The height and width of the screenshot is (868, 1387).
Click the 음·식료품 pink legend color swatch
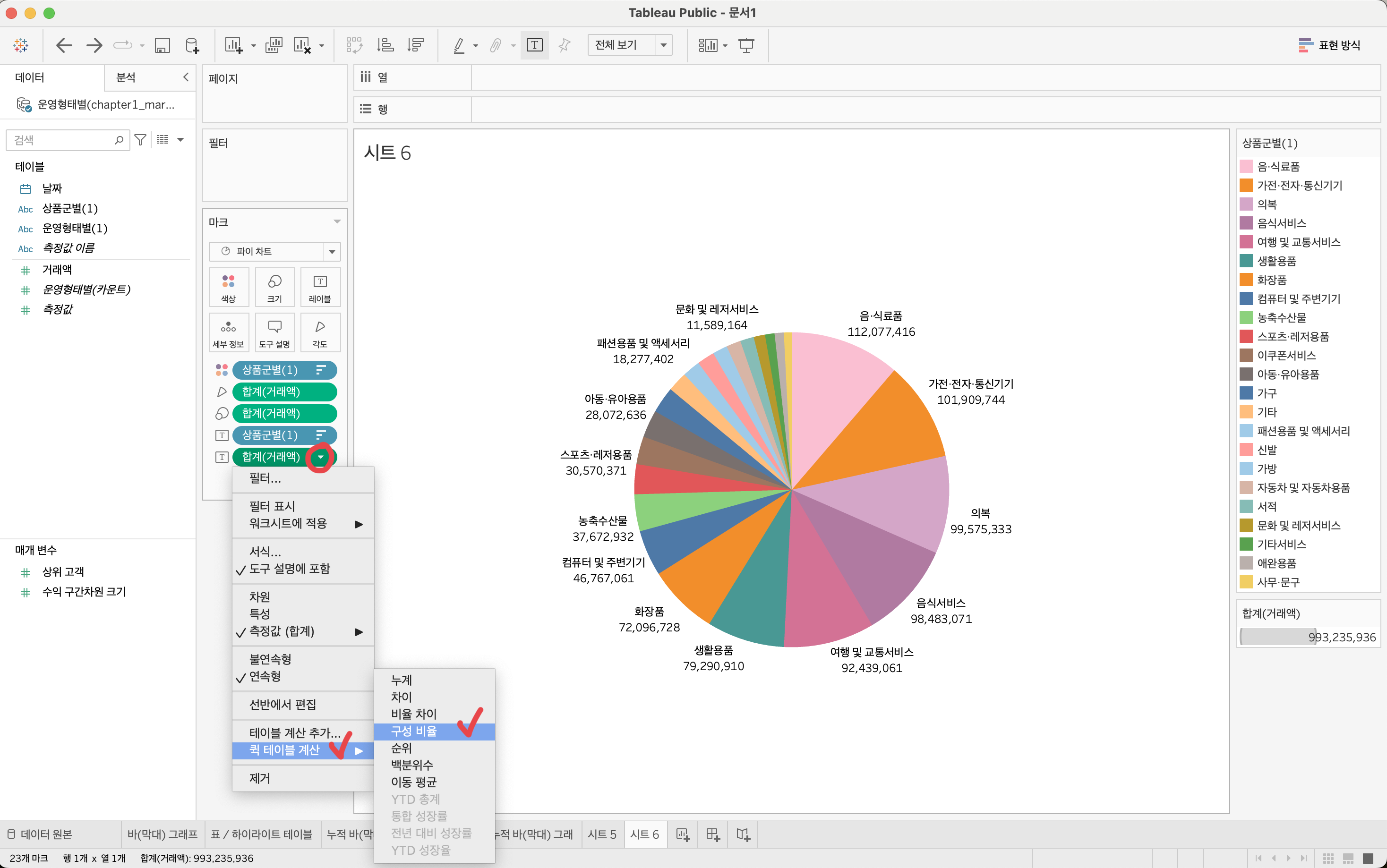[x=1246, y=167]
